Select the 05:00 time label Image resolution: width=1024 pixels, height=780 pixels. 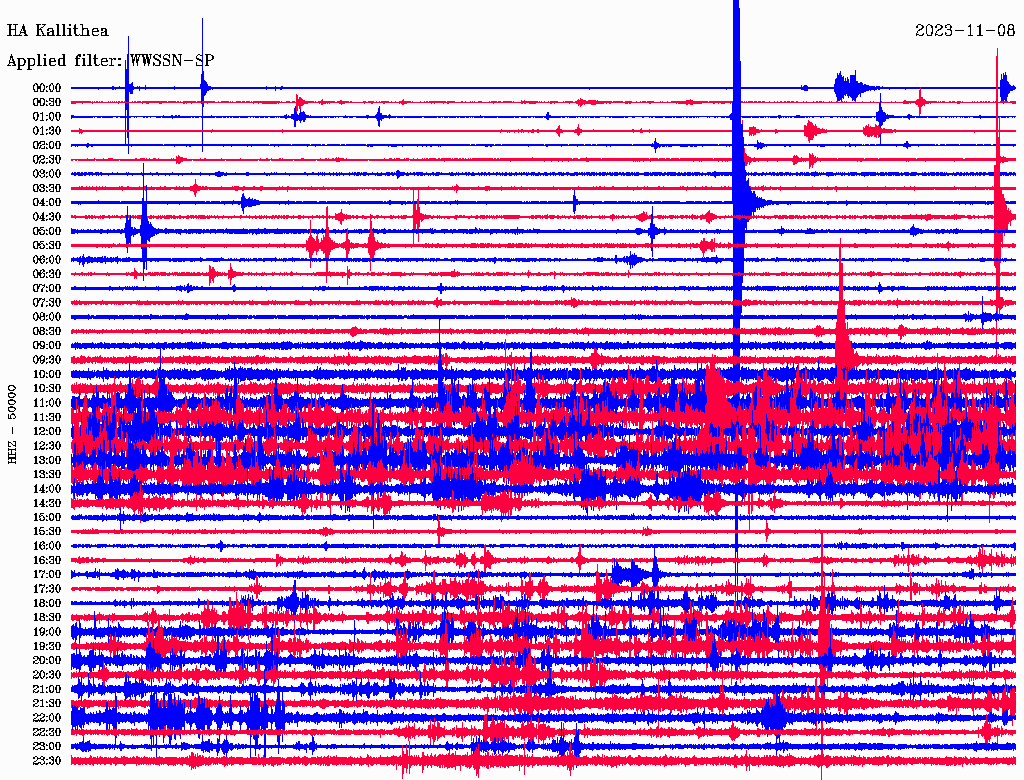tap(47, 231)
